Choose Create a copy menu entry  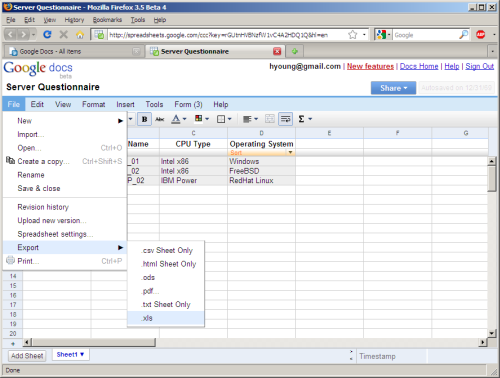(65, 161)
